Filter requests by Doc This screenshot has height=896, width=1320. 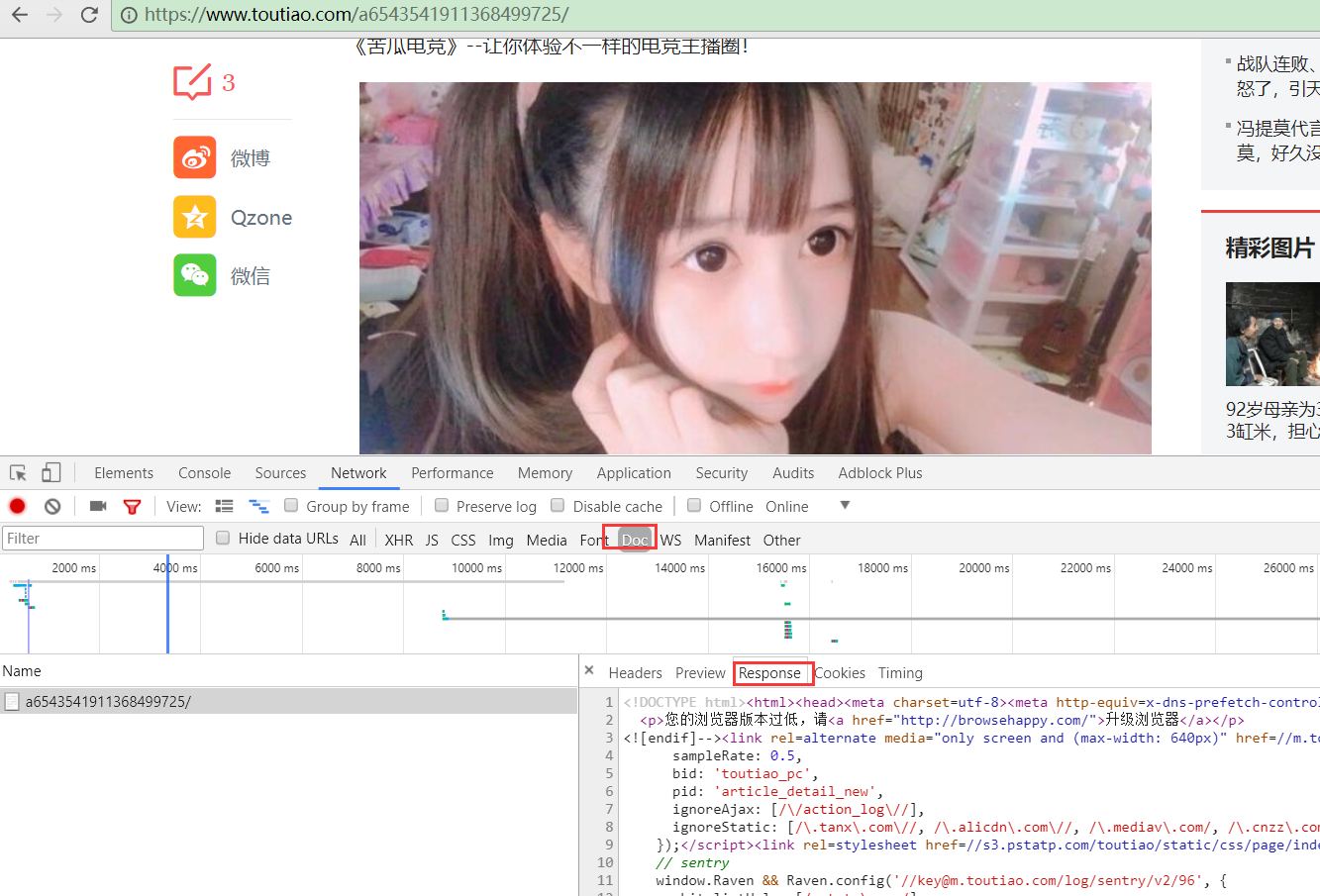pos(635,540)
